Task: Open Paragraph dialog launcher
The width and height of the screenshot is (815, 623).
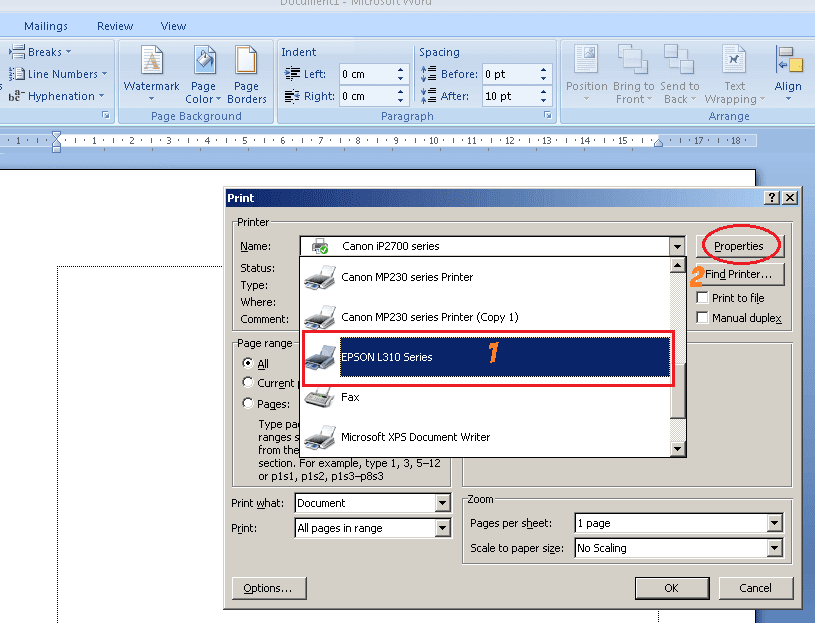Action: click(x=547, y=115)
